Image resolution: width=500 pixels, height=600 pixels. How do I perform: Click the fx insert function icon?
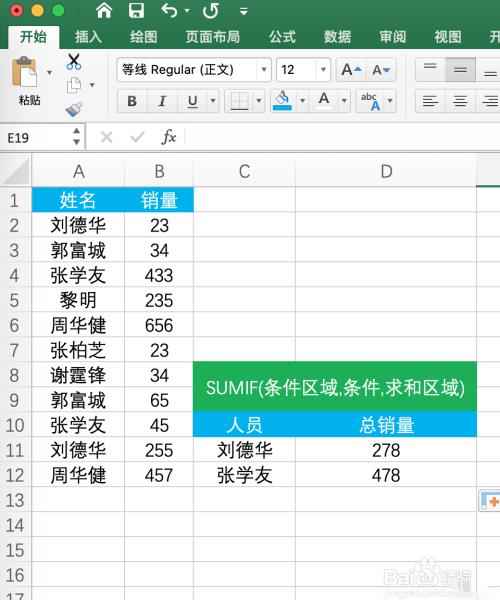169,137
